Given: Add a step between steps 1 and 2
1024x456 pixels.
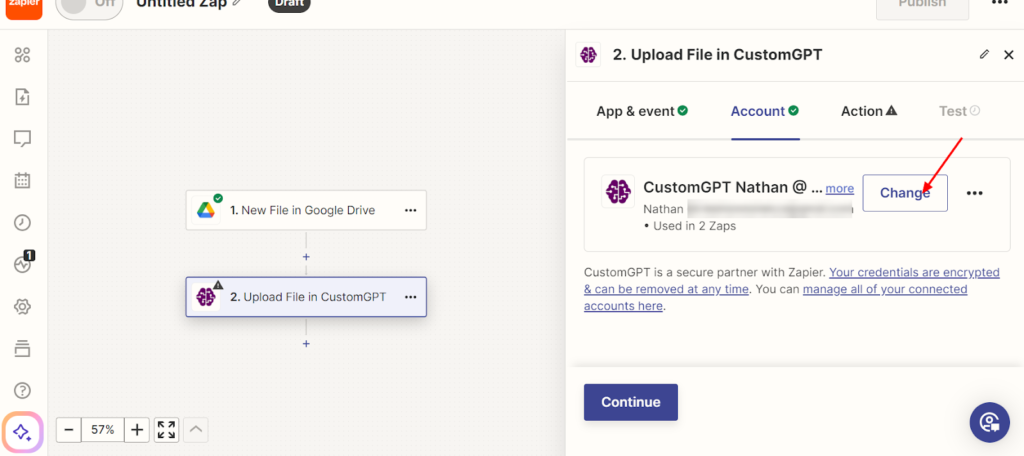Looking at the screenshot, I should (x=306, y=257).
